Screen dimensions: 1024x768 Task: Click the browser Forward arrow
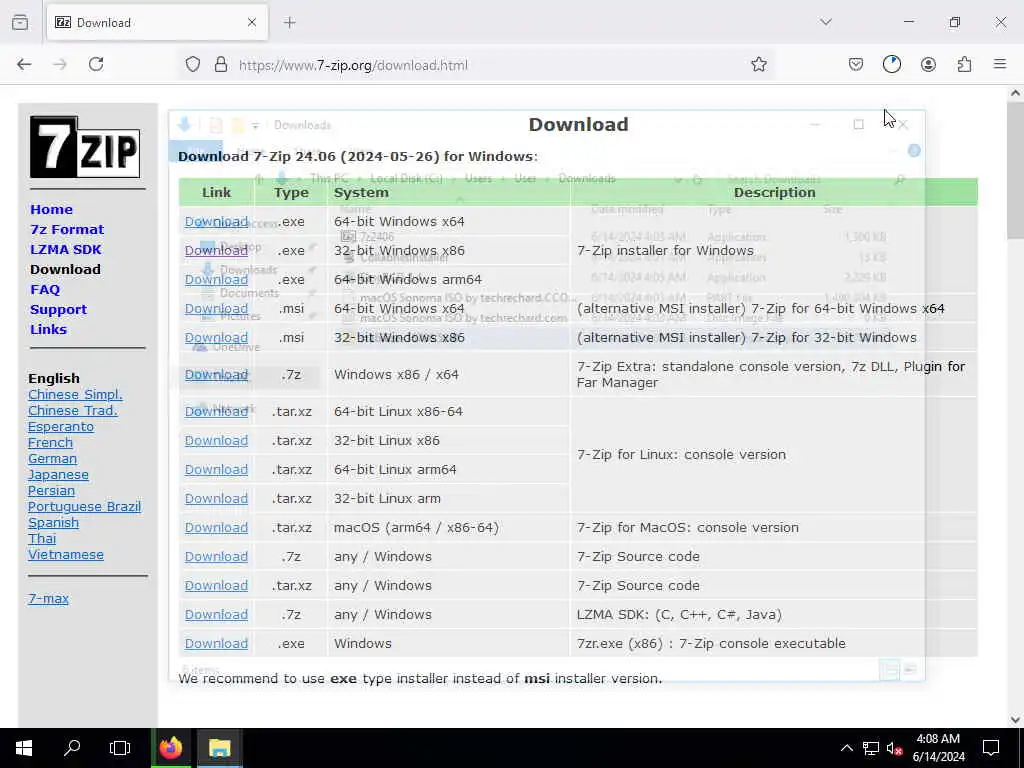(x=60, y=64)
